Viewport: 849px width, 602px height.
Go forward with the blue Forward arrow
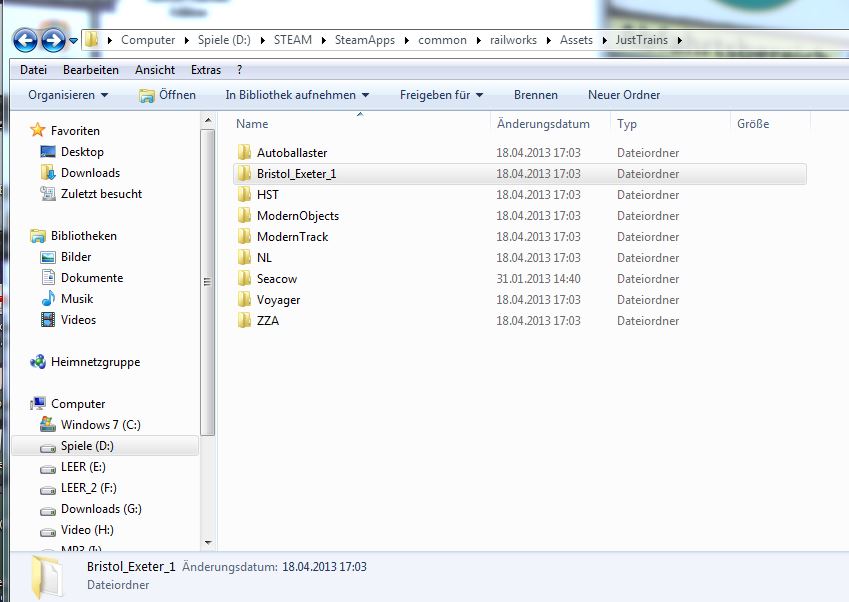coord(53,41)
